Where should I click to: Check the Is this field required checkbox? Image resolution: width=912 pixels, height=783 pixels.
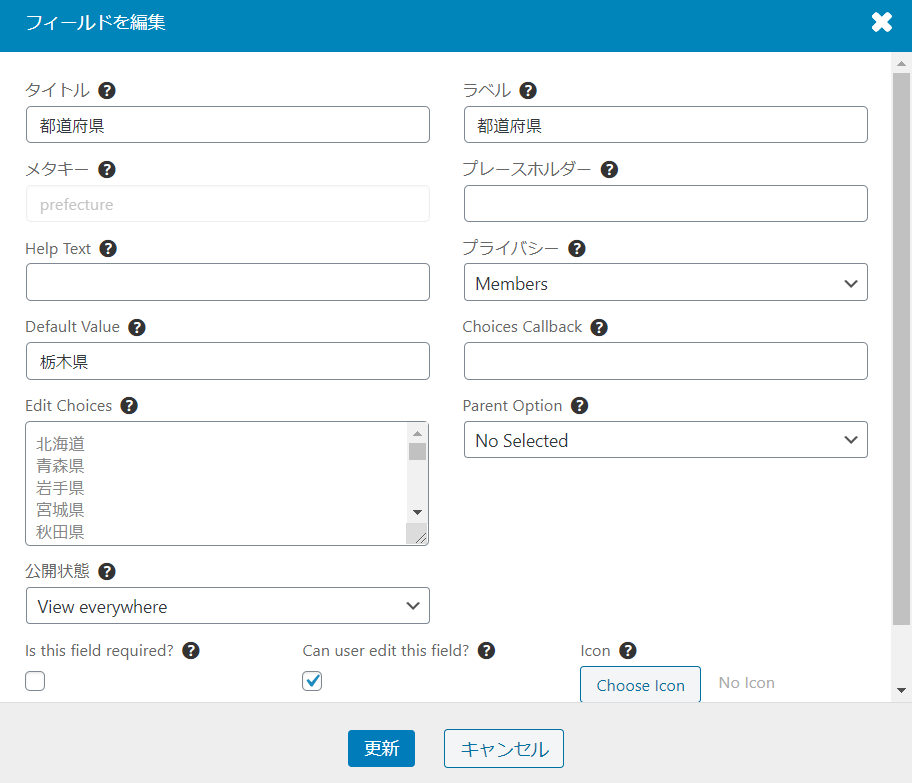[x=35, y=681]
